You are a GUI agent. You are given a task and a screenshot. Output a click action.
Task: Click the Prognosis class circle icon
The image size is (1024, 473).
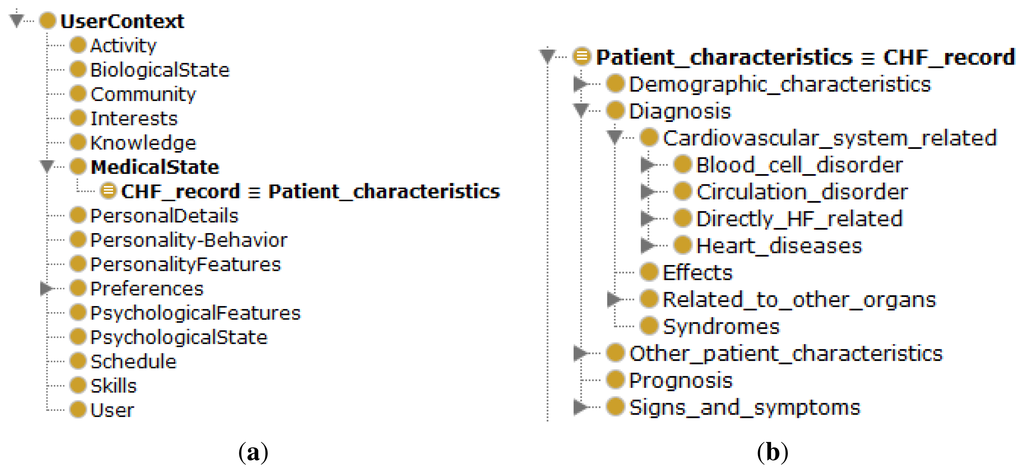[x=617, y=380]
